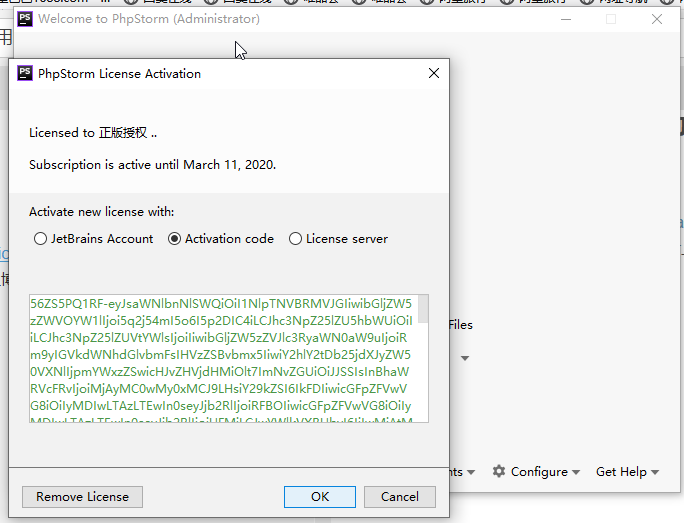Select the JetBrains Account radio option
Screen dimensions: 684x523
point(93,239)
